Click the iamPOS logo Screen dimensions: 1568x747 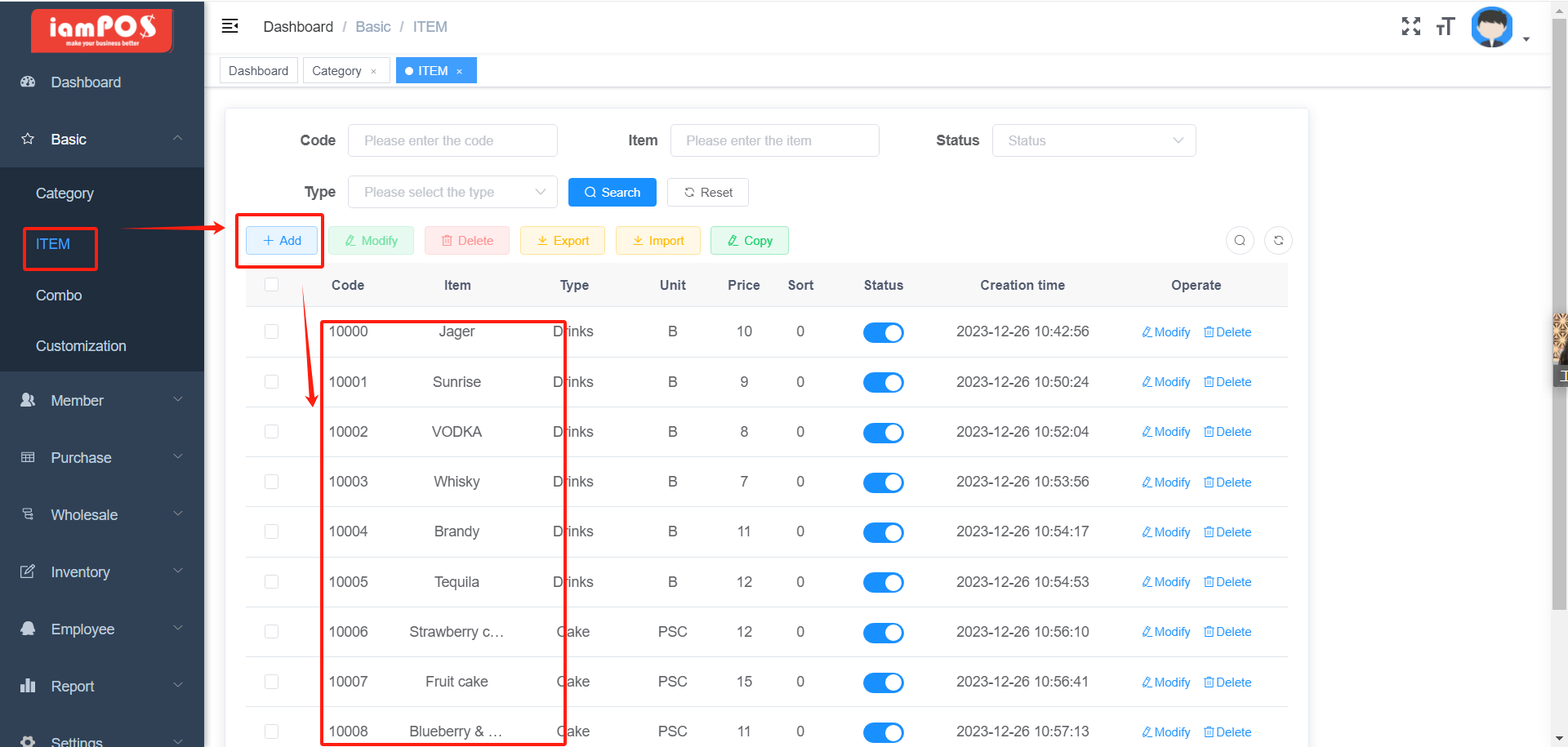(x=102, y=30)
